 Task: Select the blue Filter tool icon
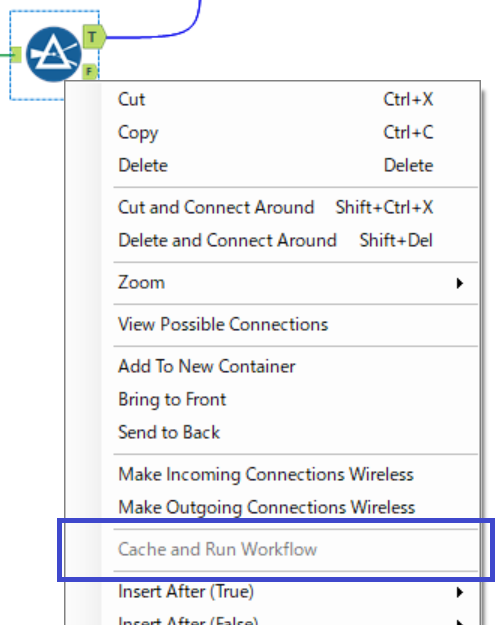[54, 54]
